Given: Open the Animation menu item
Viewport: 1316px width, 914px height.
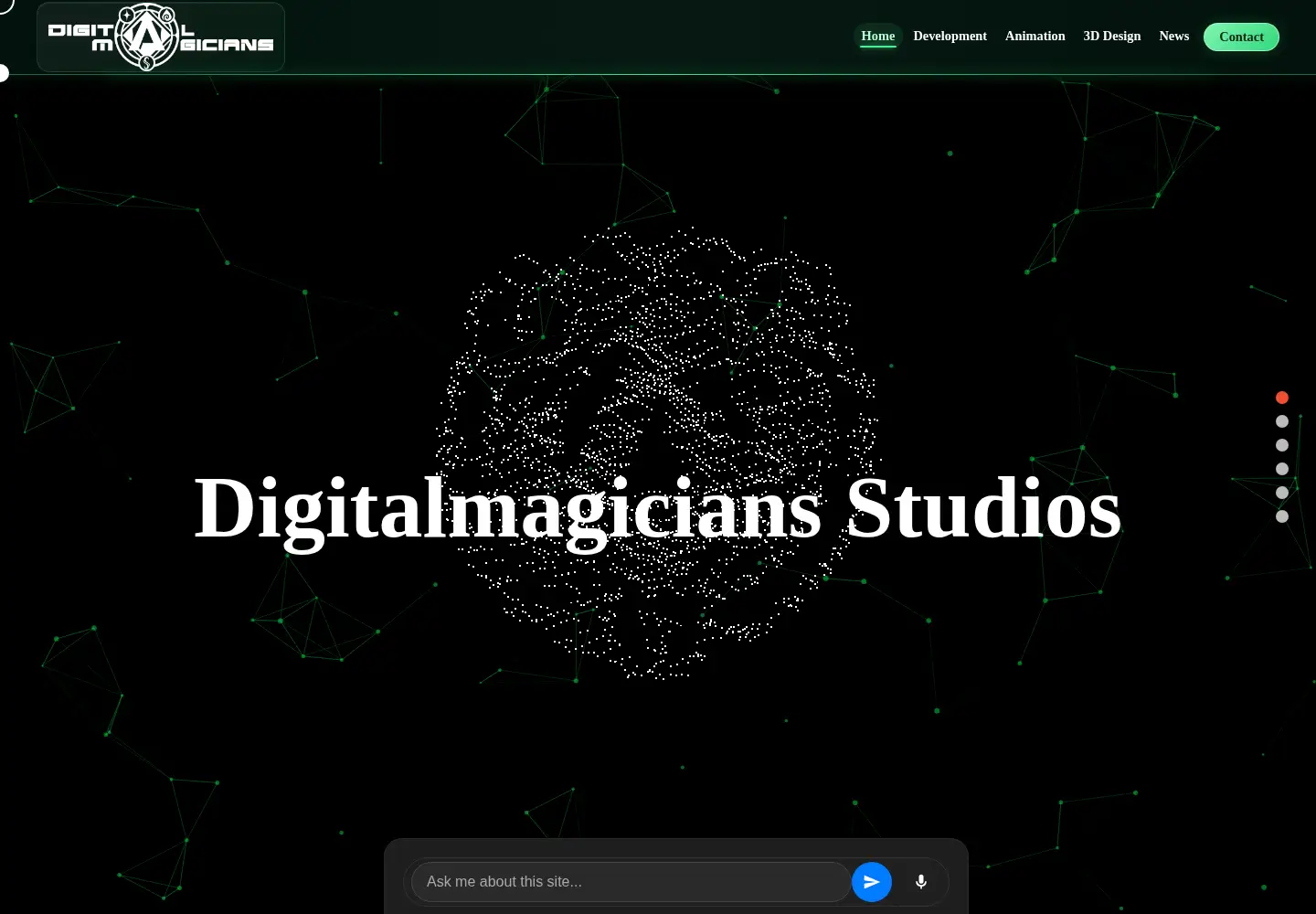Looking at the screenshot, I should coord(1035,37).
